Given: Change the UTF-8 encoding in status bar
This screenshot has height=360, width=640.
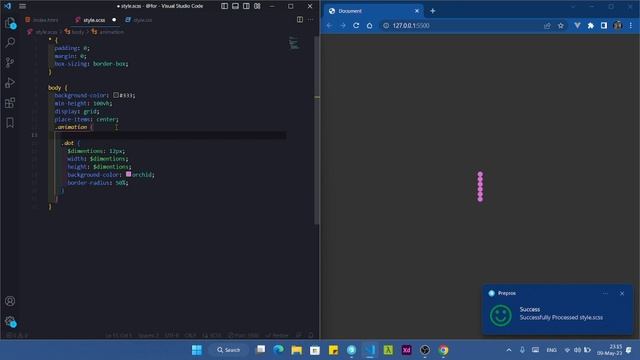Looking at the screenshot, I should point(172,336).
